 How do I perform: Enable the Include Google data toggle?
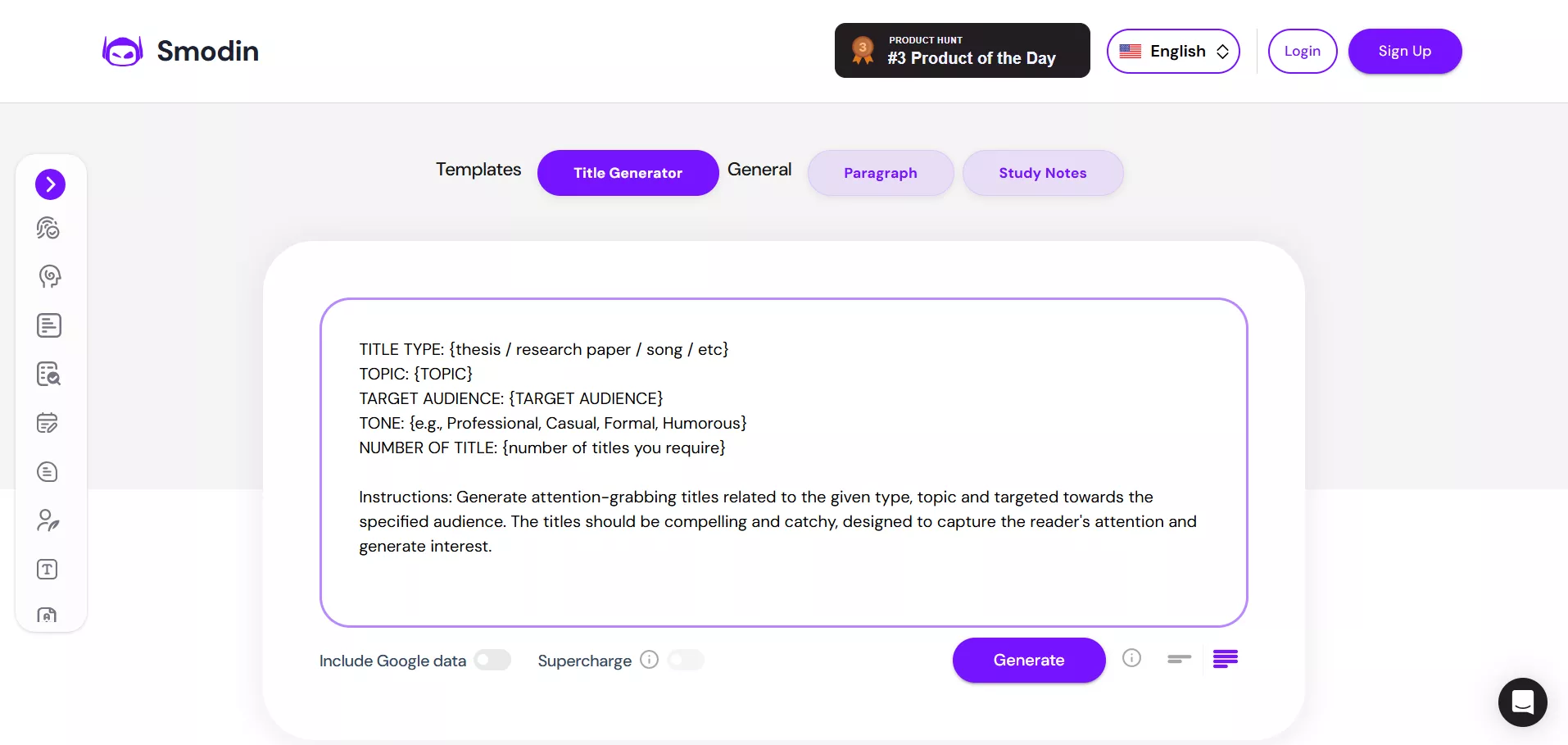[491, 660]
